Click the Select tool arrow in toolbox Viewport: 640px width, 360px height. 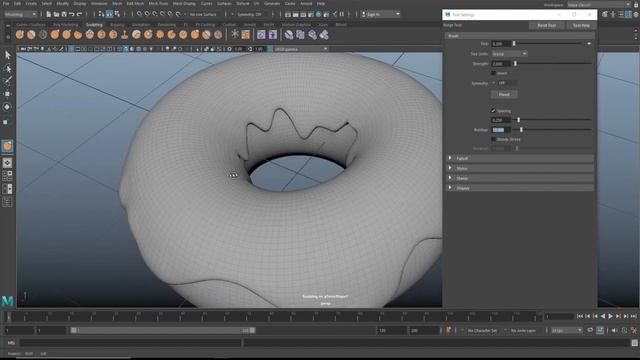[7, 55]
